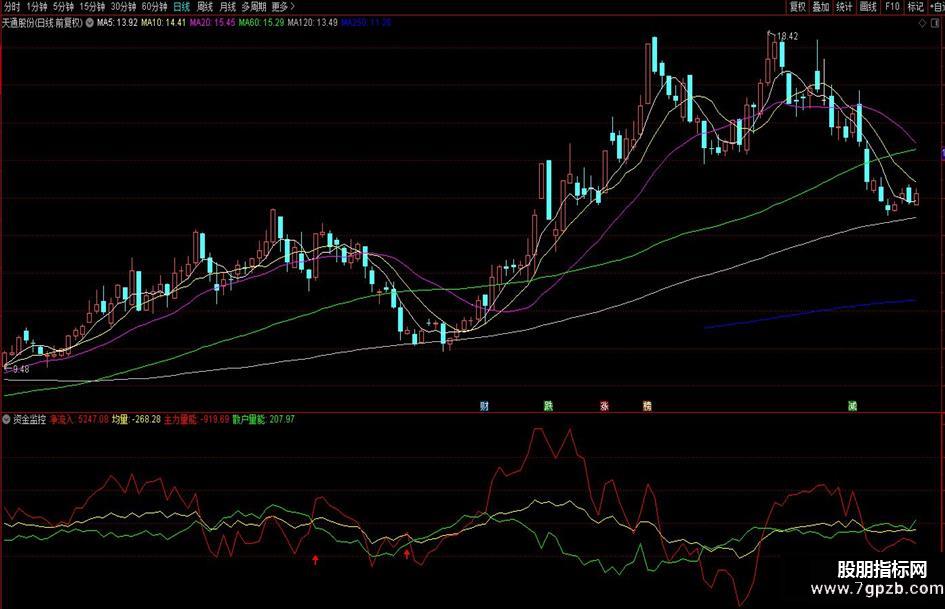The width and height of the screenshot is (945, 609).
Task: Expand the main chart indicator dropdown arrow
Action: click(x=90, y=23)
